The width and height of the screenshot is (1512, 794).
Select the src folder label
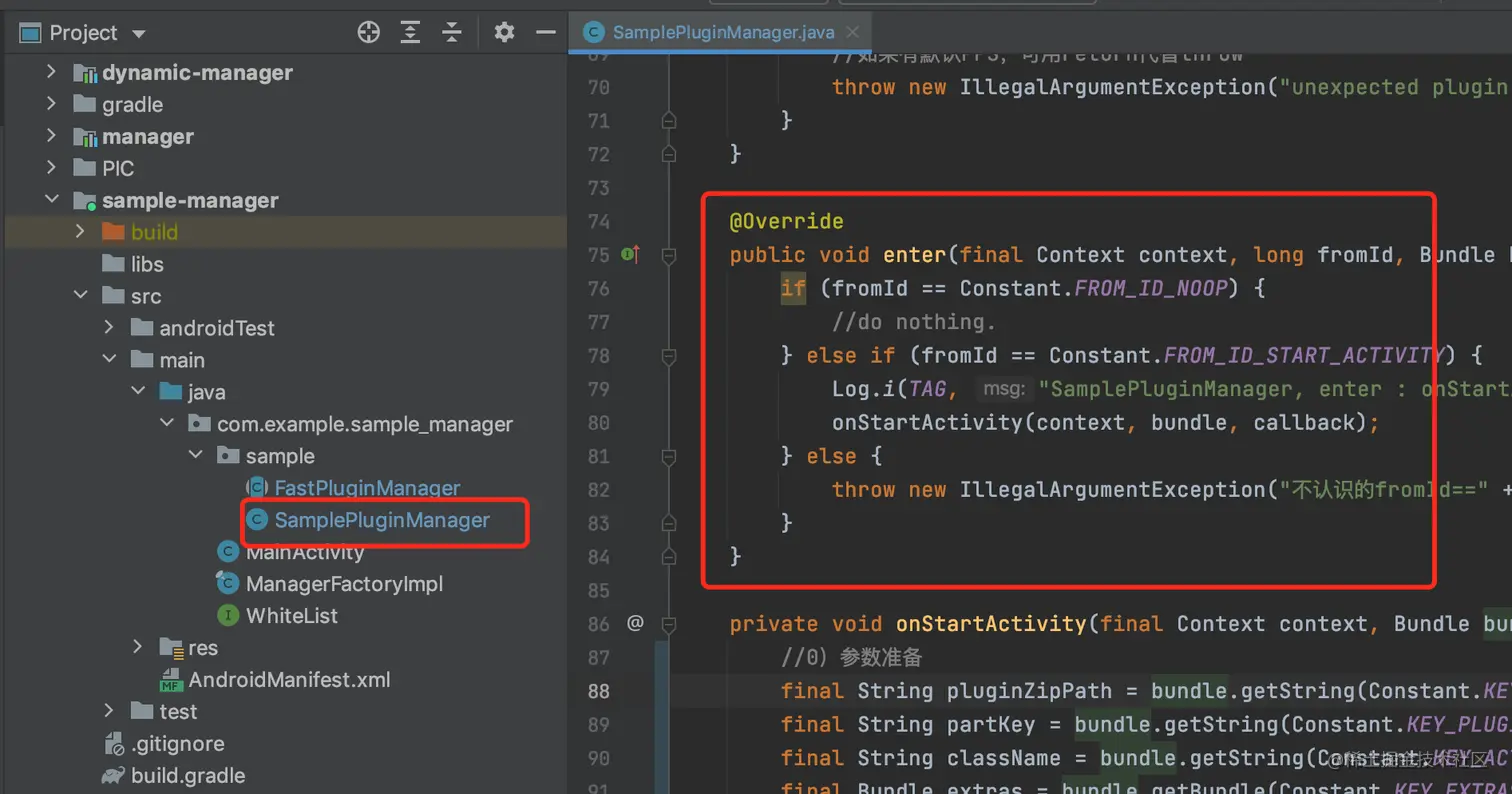(x=146, y=297)
